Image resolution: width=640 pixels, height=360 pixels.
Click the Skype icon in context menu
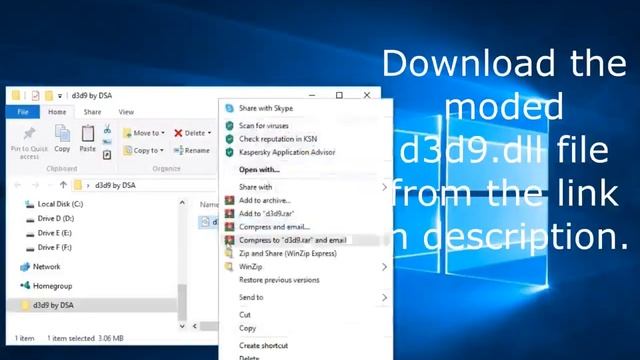tap(229, 108)
